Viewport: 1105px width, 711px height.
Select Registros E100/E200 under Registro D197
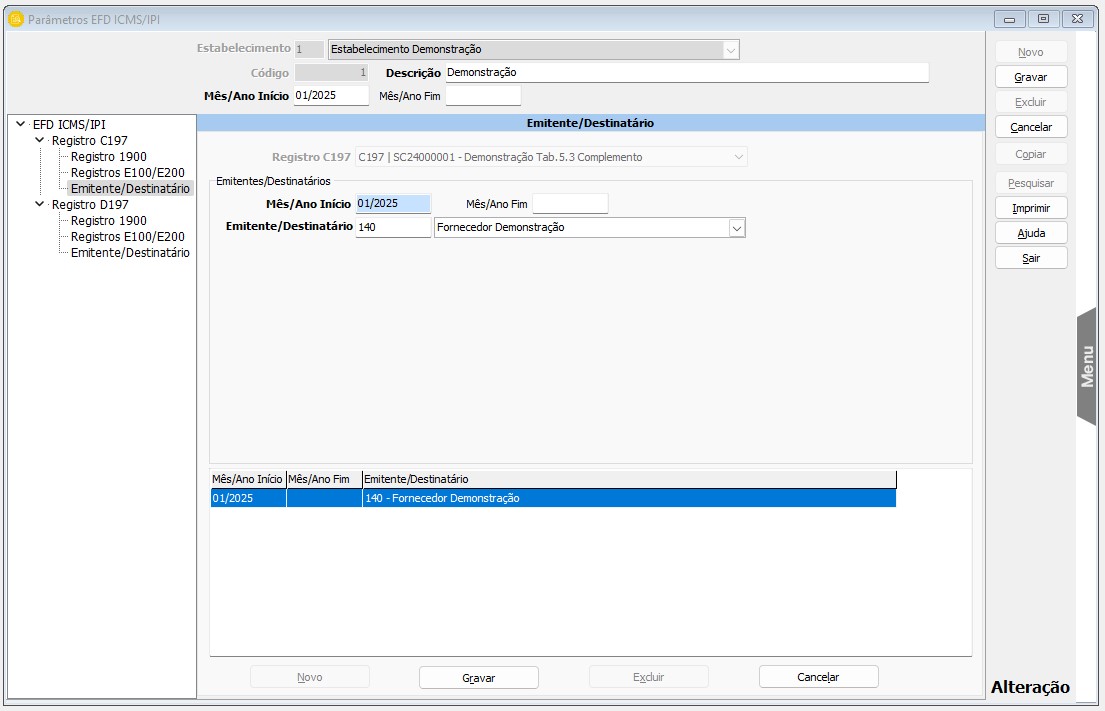pos(127,237)
